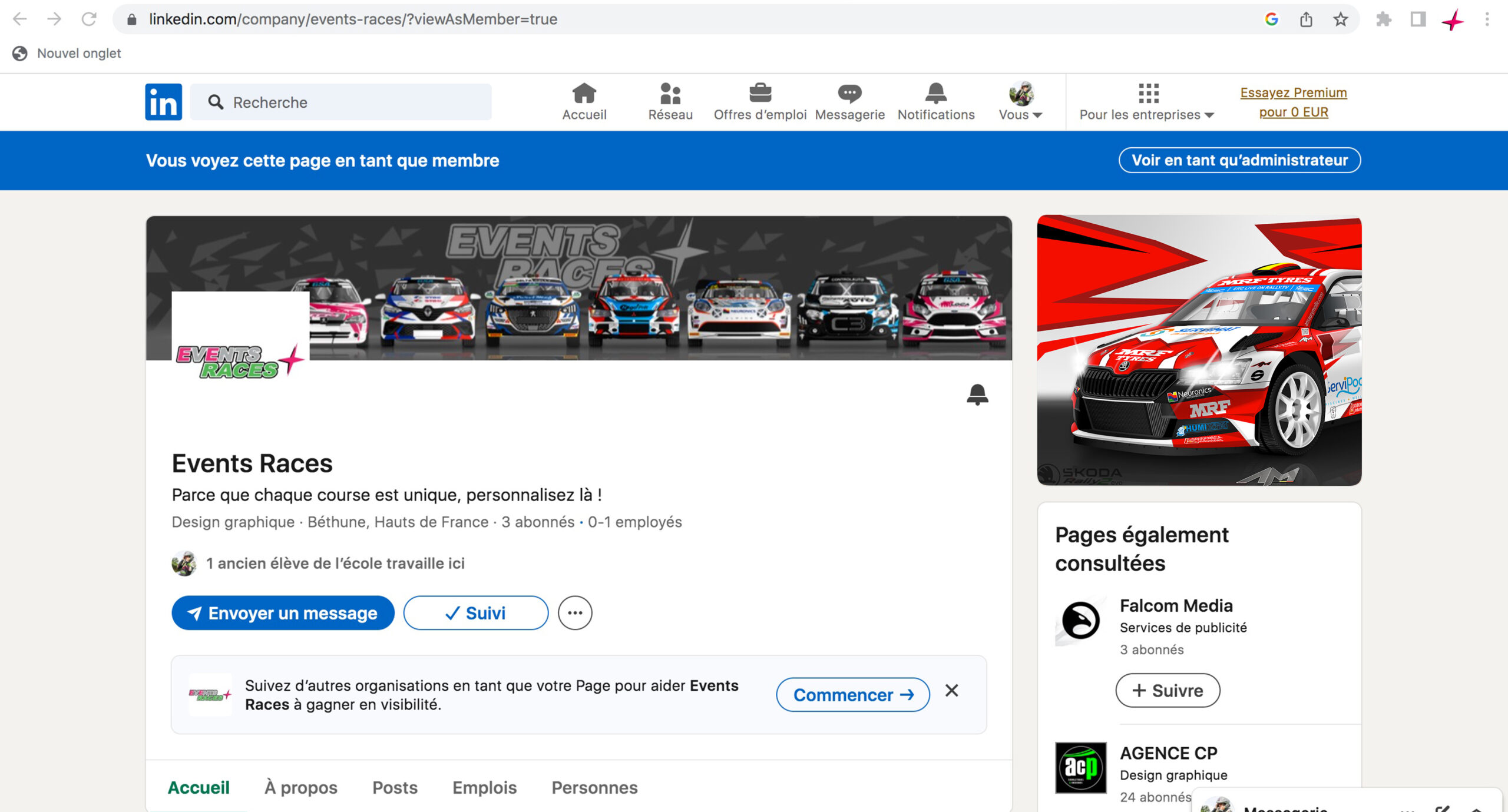Go back with browser back arrow

[20, 19]
